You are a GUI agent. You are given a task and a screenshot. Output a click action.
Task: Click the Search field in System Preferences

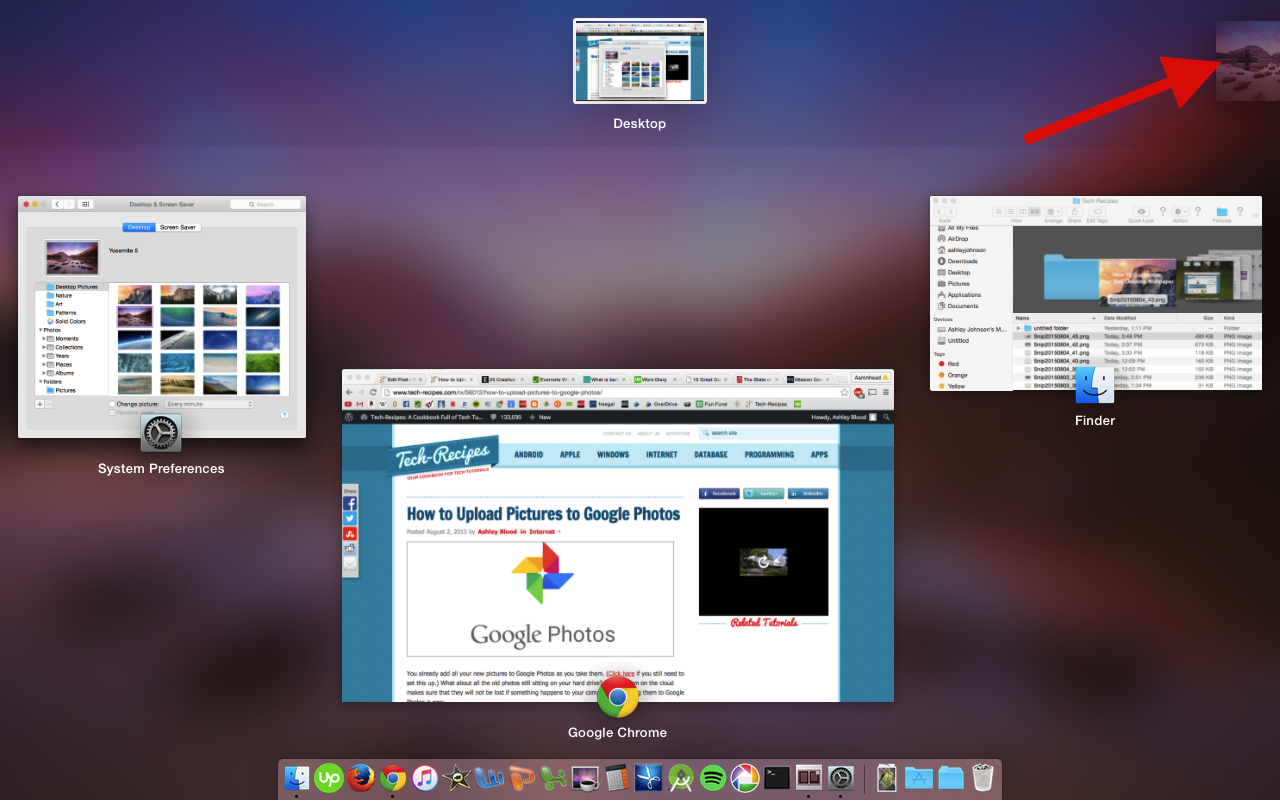[265, 204]
